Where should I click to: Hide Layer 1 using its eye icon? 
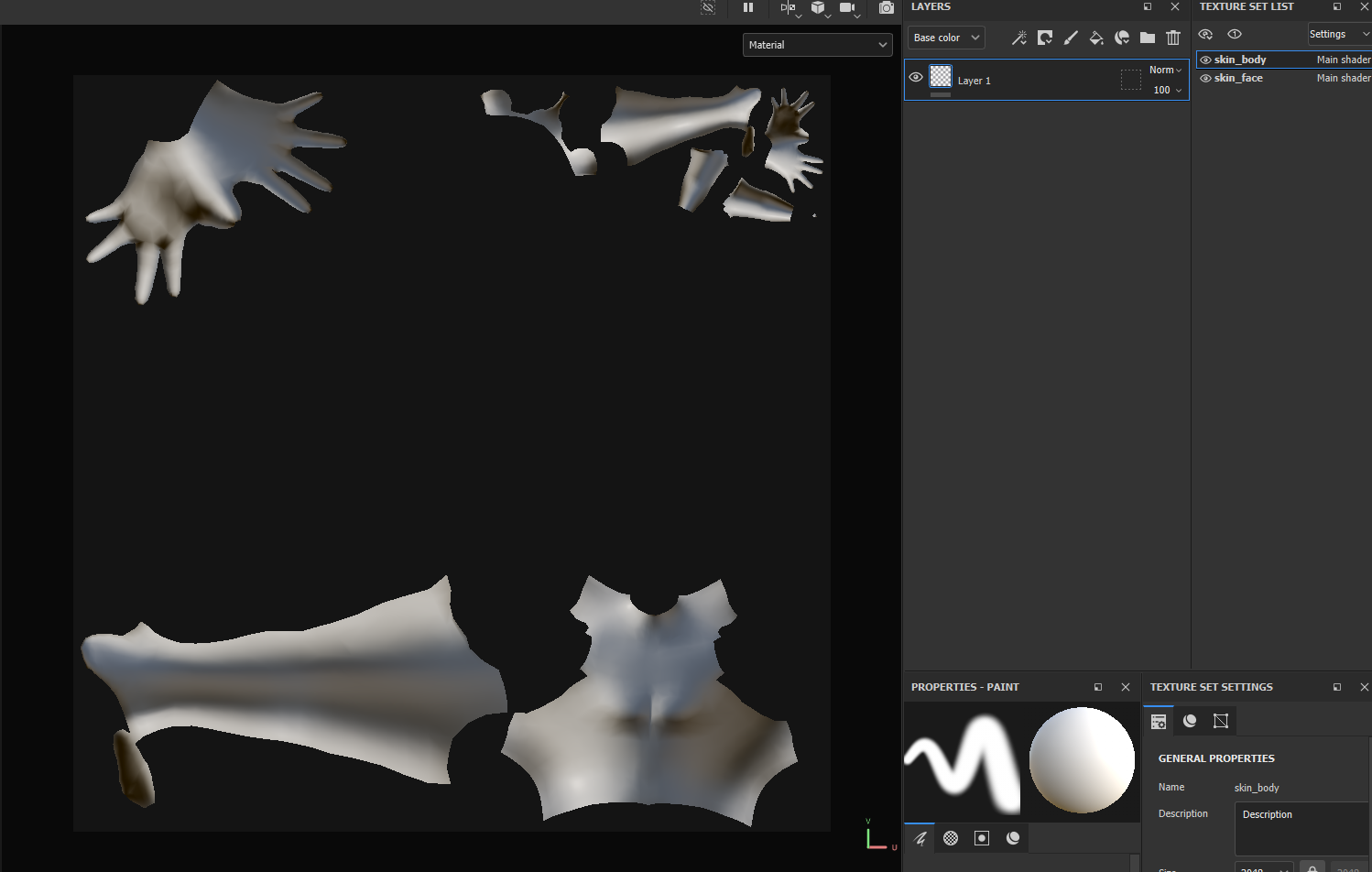[x=915, y=78]
